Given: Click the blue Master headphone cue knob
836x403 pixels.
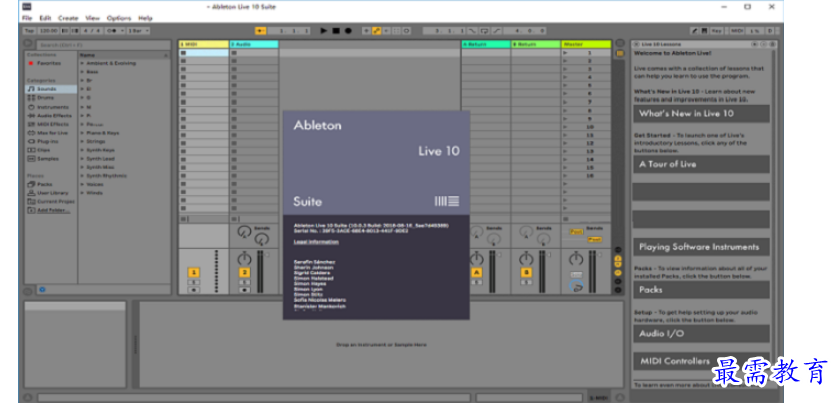Looking at the screenshot, I should (x=576, y=287).
